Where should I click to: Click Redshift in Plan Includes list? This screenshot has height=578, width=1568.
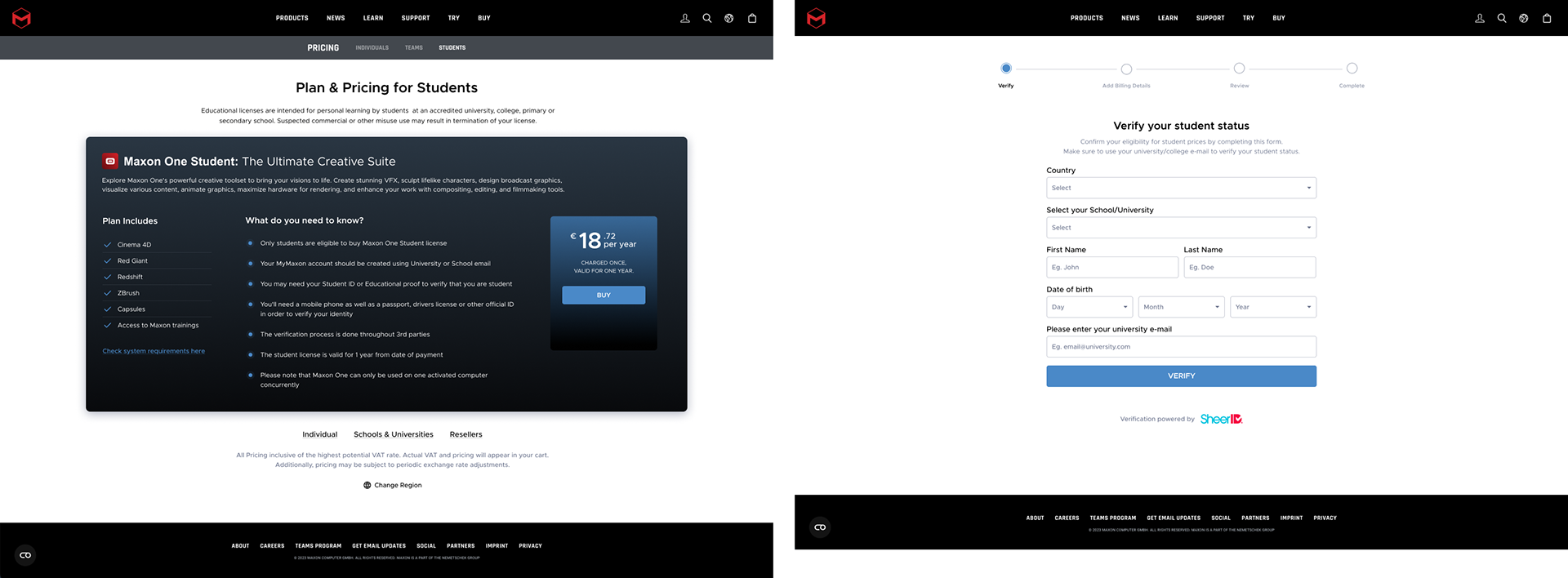[x=130, y=277]
